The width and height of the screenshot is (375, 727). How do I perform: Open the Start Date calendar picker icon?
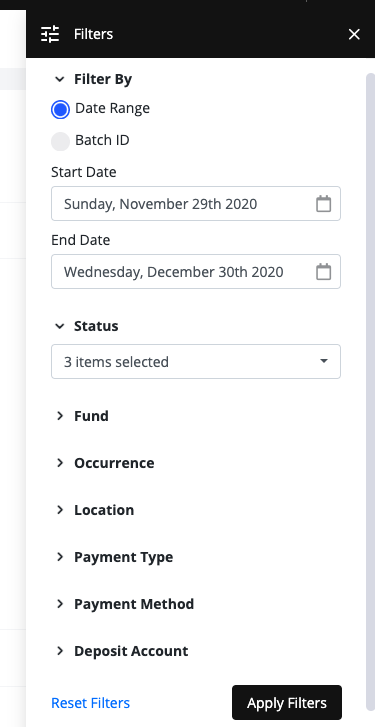pos(324,204)
